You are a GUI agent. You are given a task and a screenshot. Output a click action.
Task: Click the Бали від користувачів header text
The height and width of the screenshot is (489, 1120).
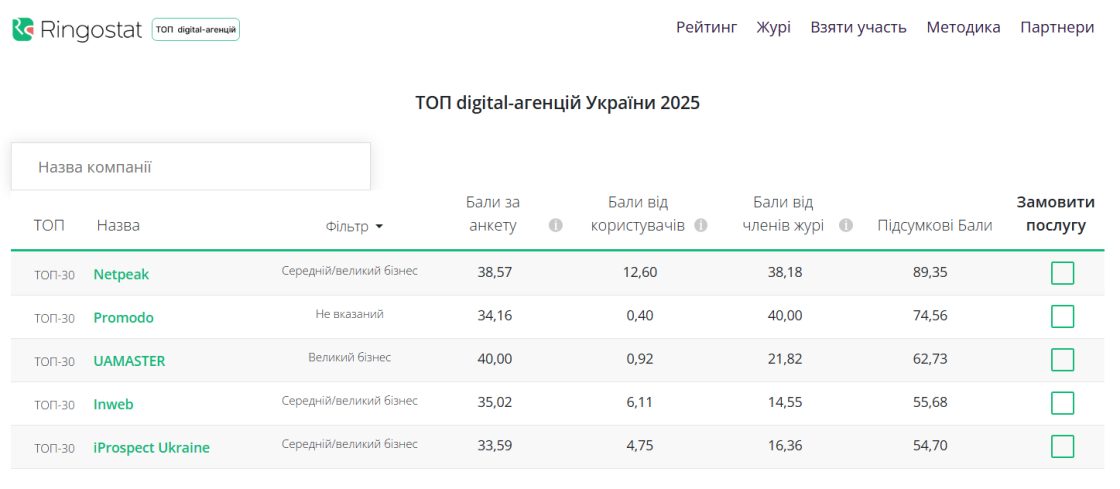[638, 214]
